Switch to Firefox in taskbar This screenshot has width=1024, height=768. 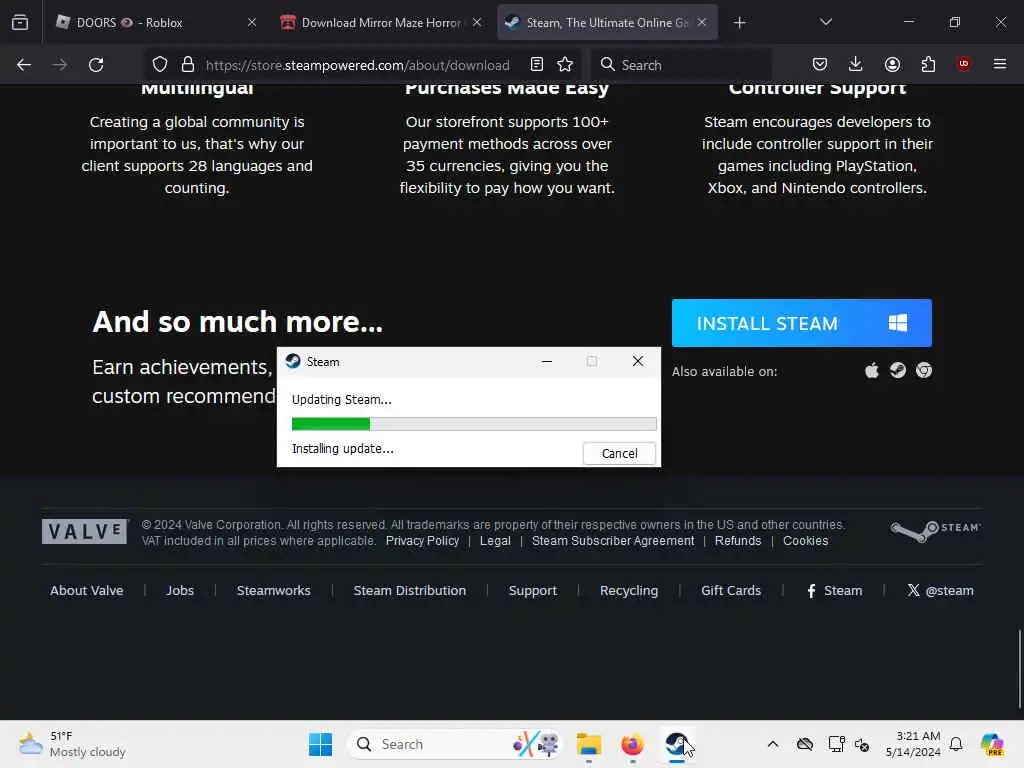(x=632, y=744)
